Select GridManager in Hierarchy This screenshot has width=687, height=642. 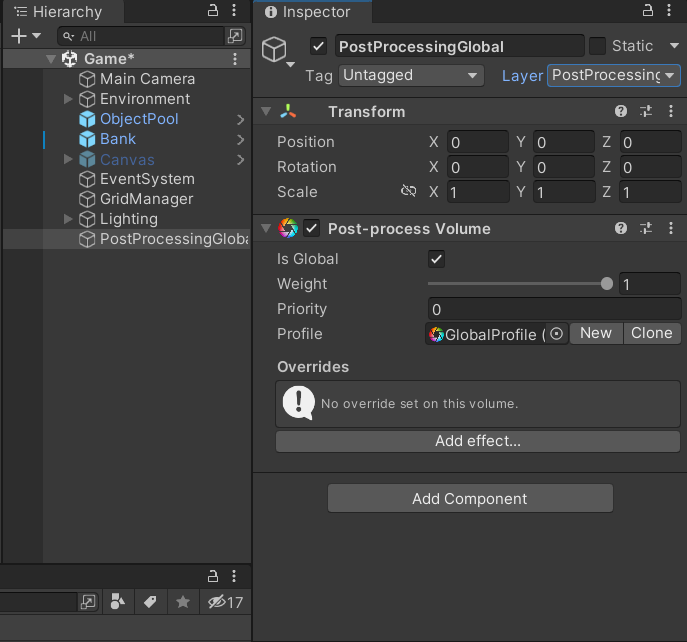[x=146, y=199]
